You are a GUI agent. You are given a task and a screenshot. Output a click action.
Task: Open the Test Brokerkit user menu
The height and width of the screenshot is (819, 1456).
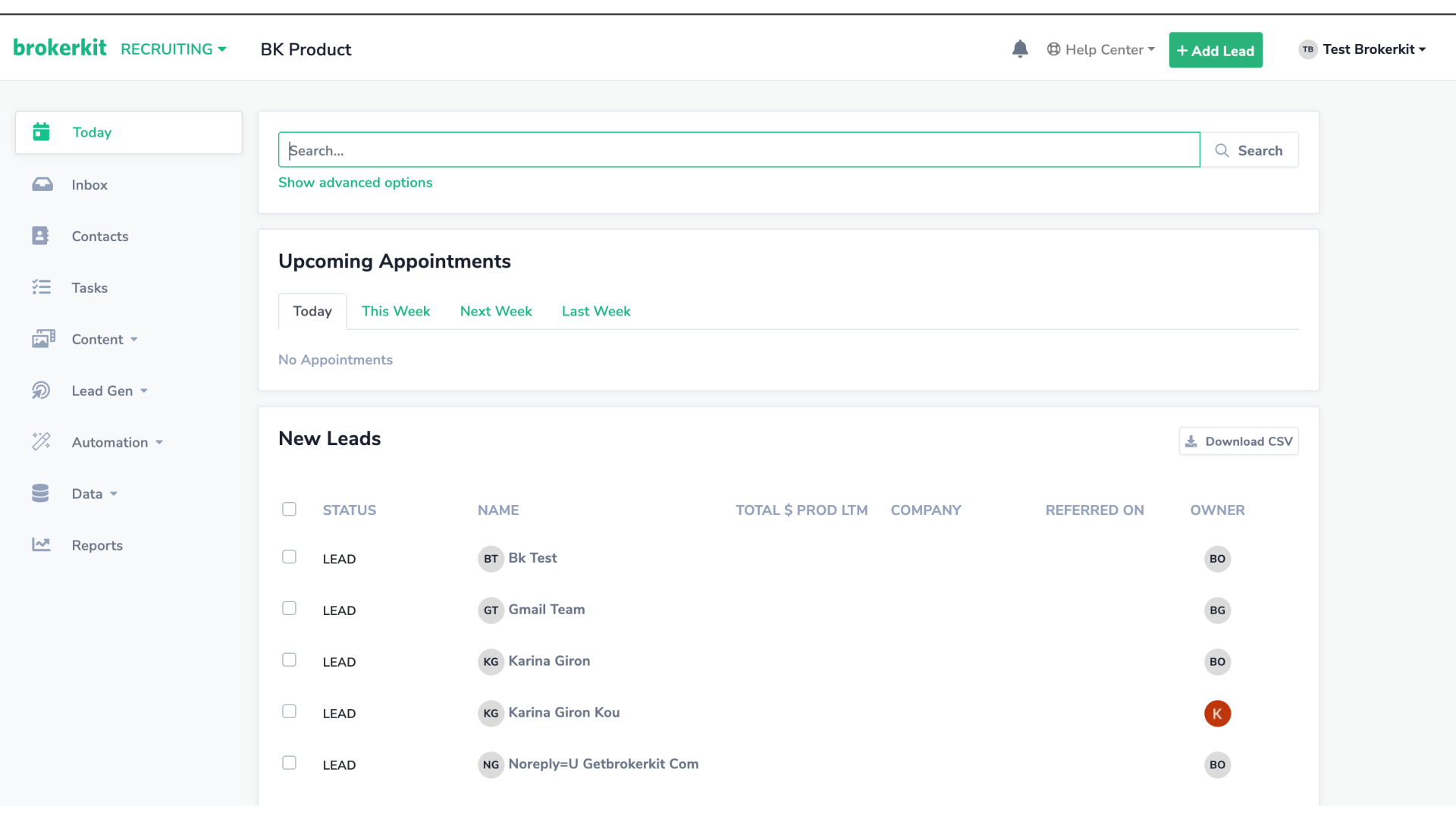(x=1363, y=49)
